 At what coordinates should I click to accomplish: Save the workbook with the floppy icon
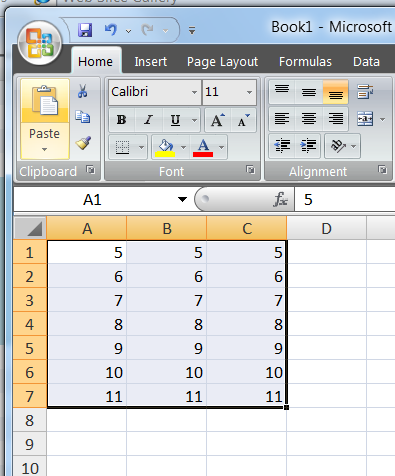click(85, 30)
